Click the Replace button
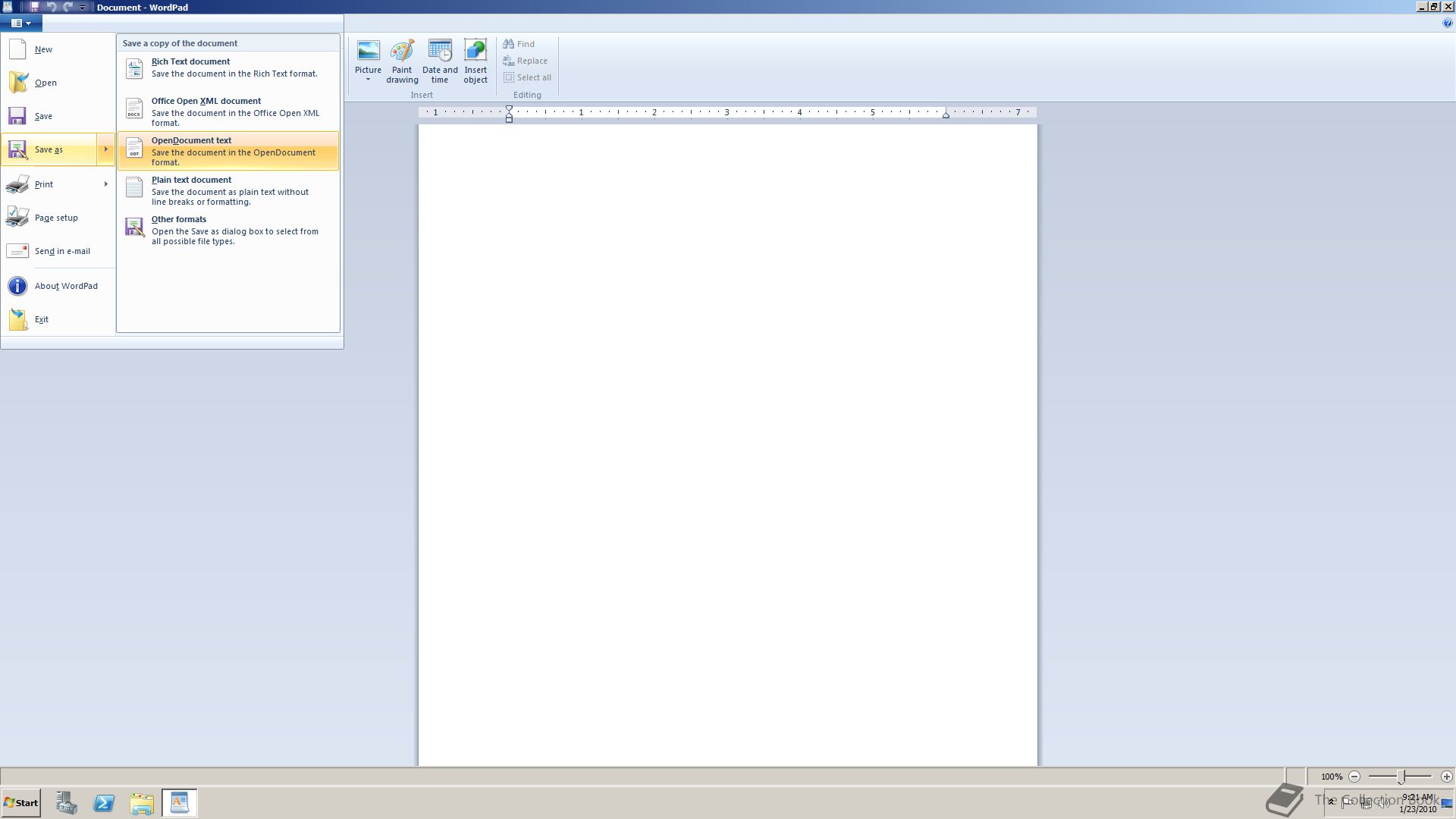The height and width of the screenshot is (819, 1456). pos(526,61)
